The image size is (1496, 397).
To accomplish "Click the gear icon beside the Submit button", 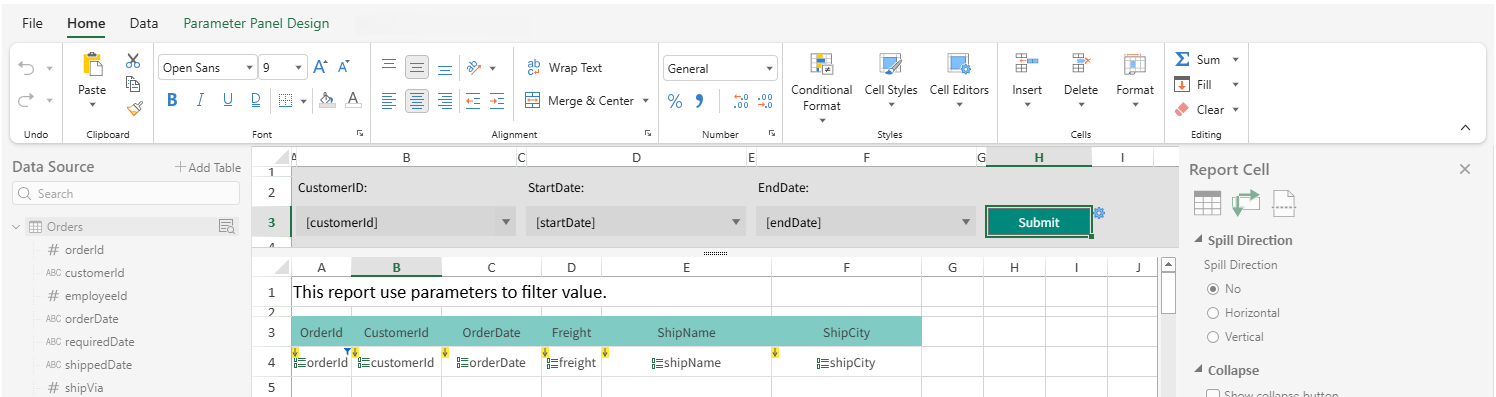I will [1099, 213].
